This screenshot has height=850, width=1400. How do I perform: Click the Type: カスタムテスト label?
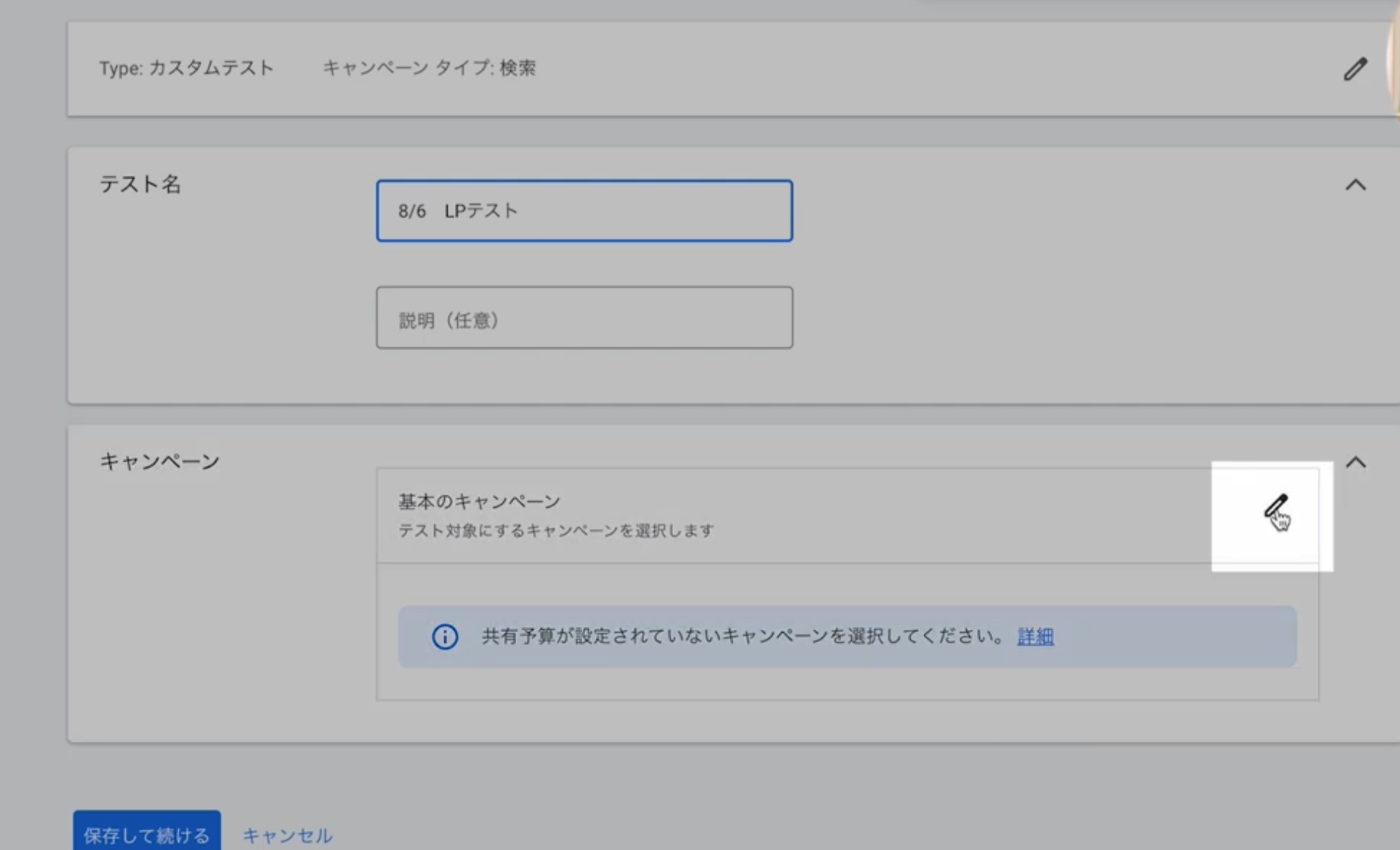[186, 68]
